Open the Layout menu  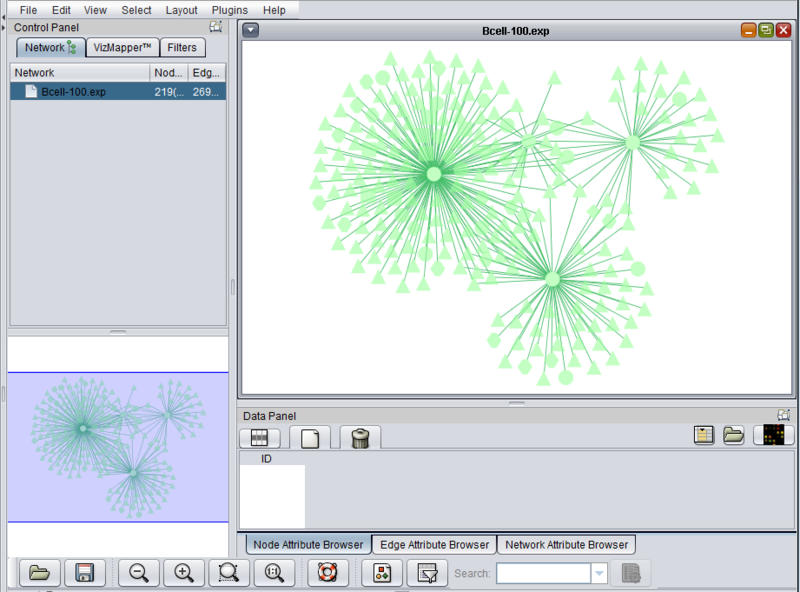click(181, 10)
